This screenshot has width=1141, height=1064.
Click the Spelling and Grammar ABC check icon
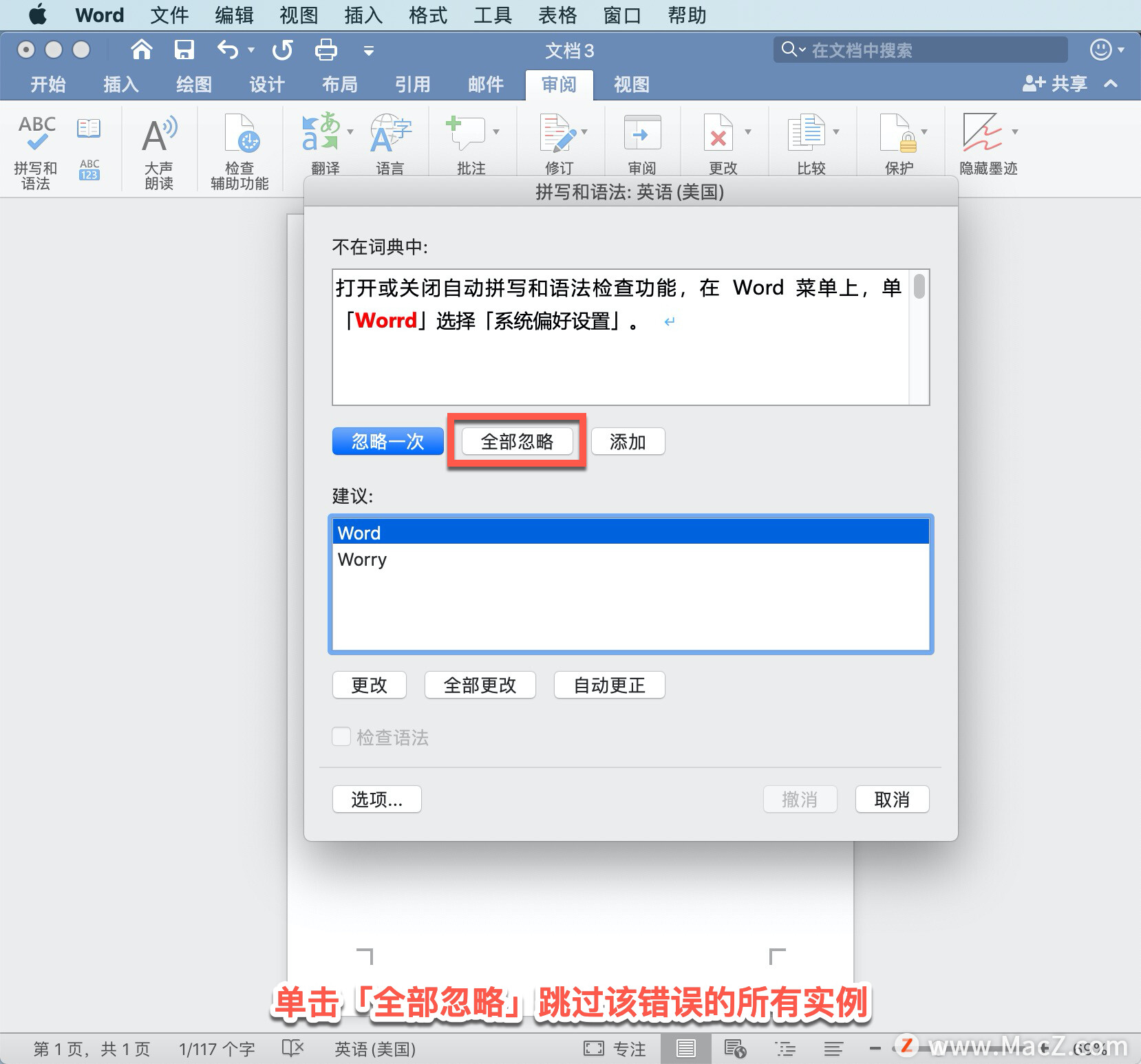(x=36, y=134)
